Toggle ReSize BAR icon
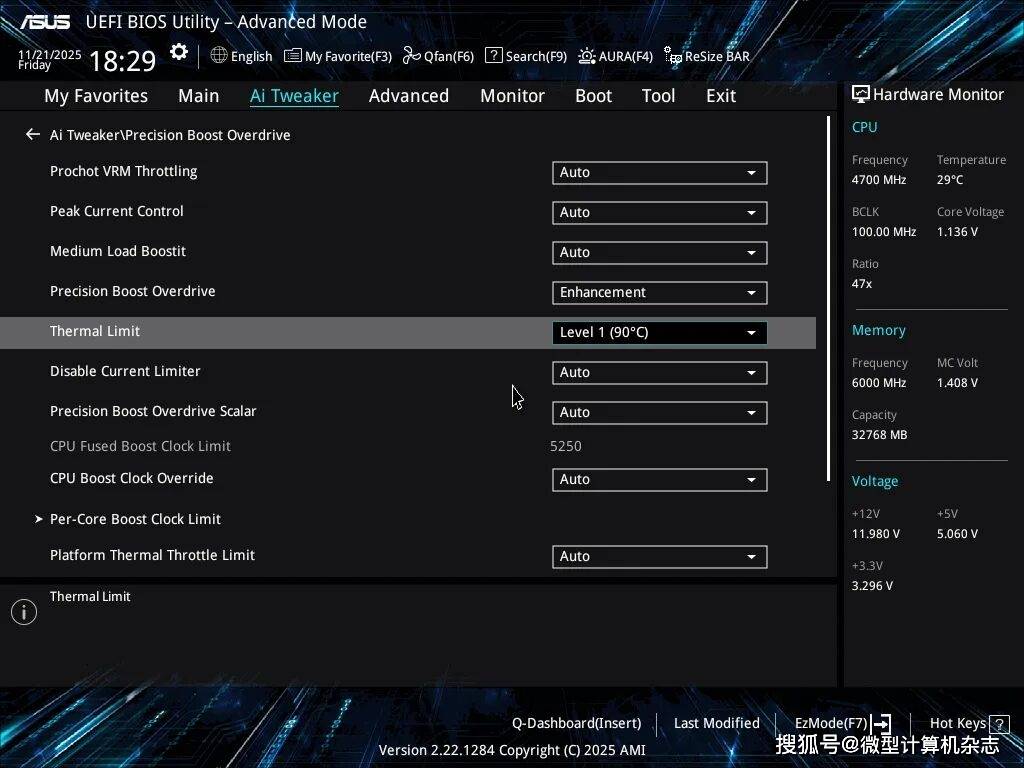 pos(673,57)
